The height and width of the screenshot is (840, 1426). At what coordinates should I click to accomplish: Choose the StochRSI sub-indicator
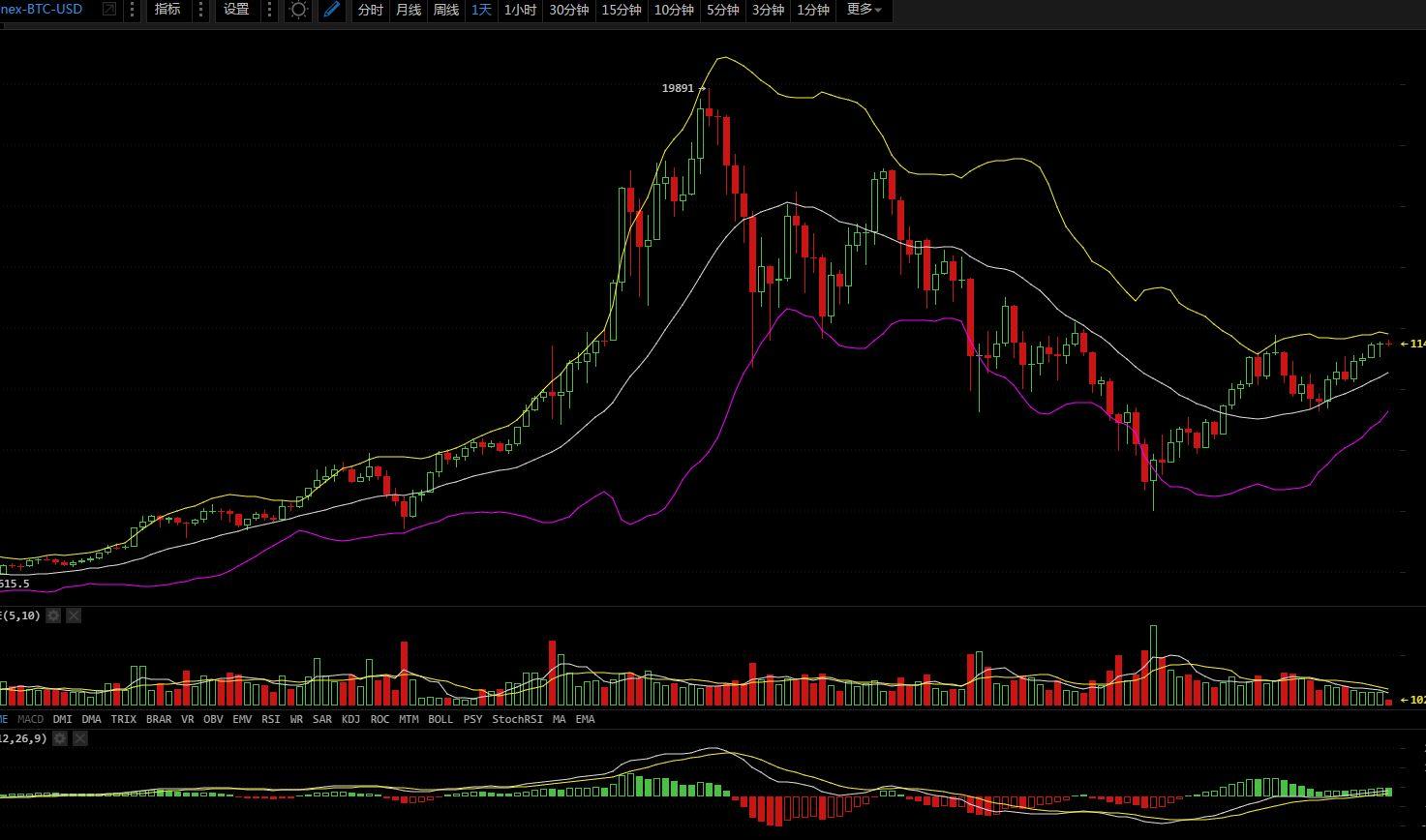pos(518,719)
